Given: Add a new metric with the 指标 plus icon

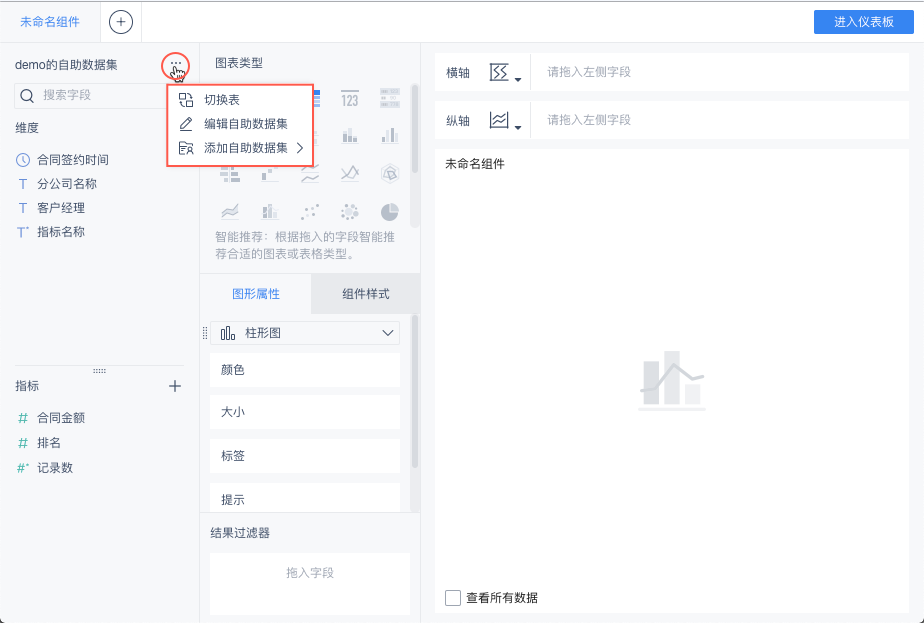Looking at the screenshot, I should [175, 386].
